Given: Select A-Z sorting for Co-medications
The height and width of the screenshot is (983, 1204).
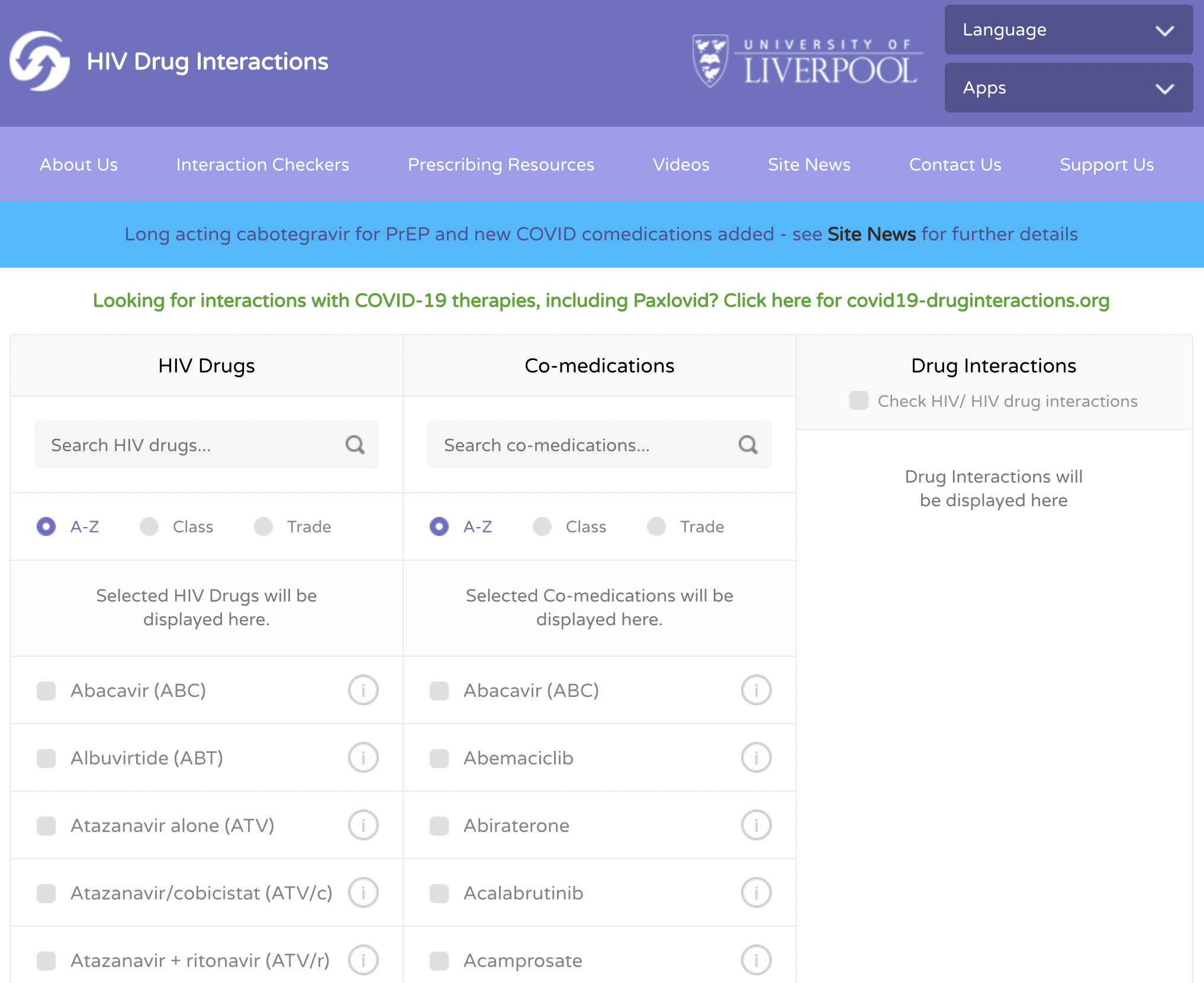Looking at the screenshot, I should (x=439, y=526).
